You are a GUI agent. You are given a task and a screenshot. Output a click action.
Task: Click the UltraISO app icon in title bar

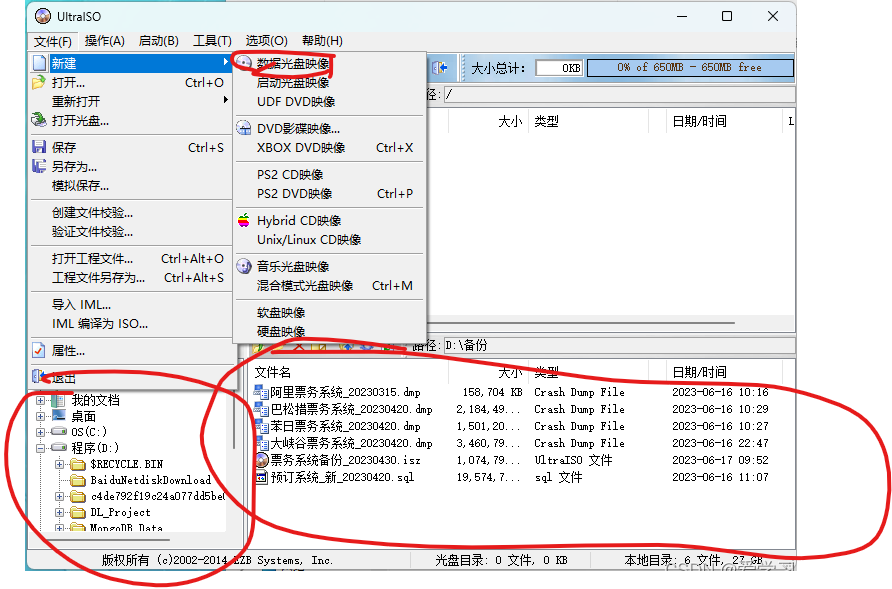pos(43,16)
